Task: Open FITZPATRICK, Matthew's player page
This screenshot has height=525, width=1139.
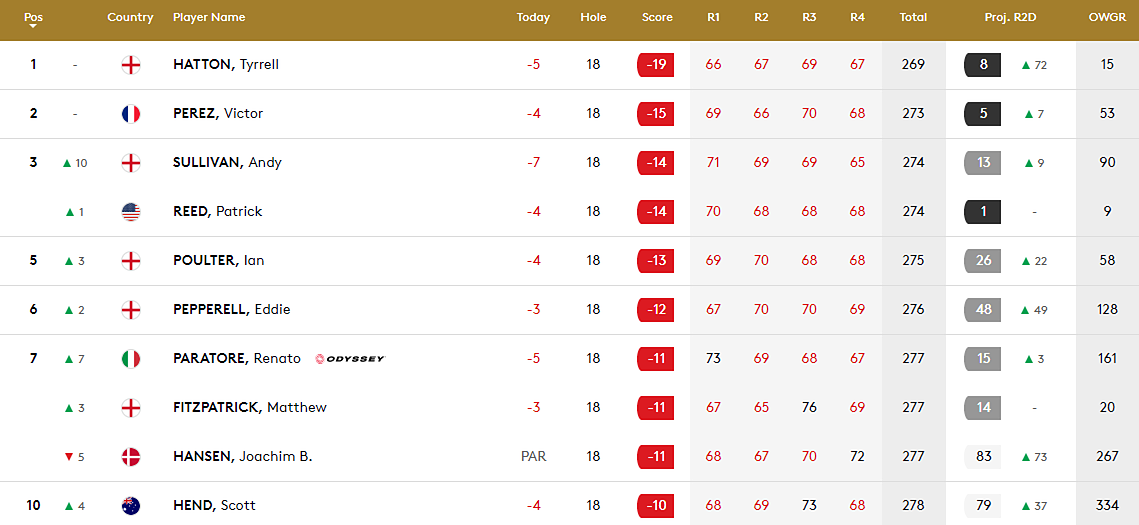Action: (249, 408)
